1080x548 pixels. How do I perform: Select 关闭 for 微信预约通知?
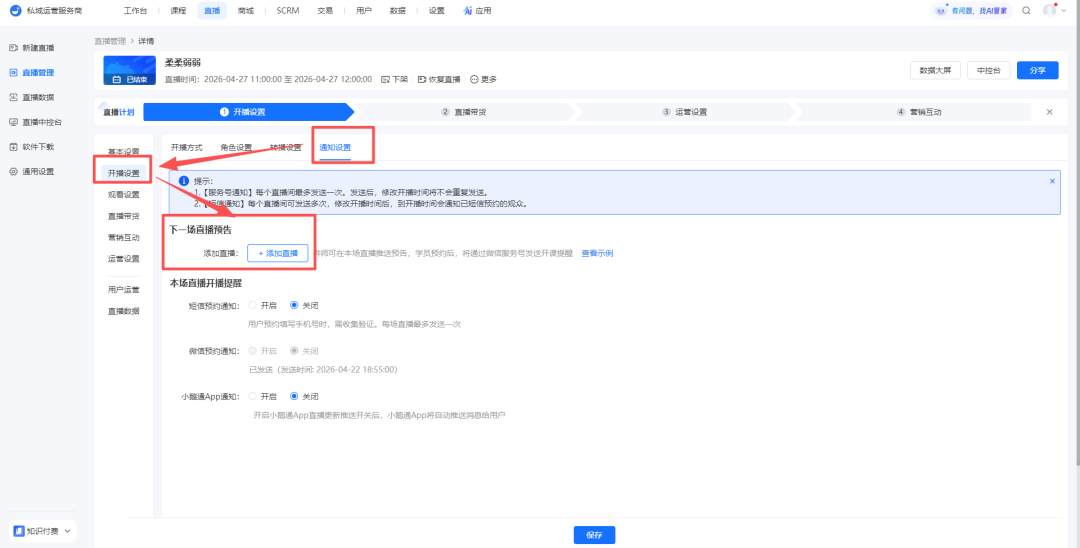(295, 351)
